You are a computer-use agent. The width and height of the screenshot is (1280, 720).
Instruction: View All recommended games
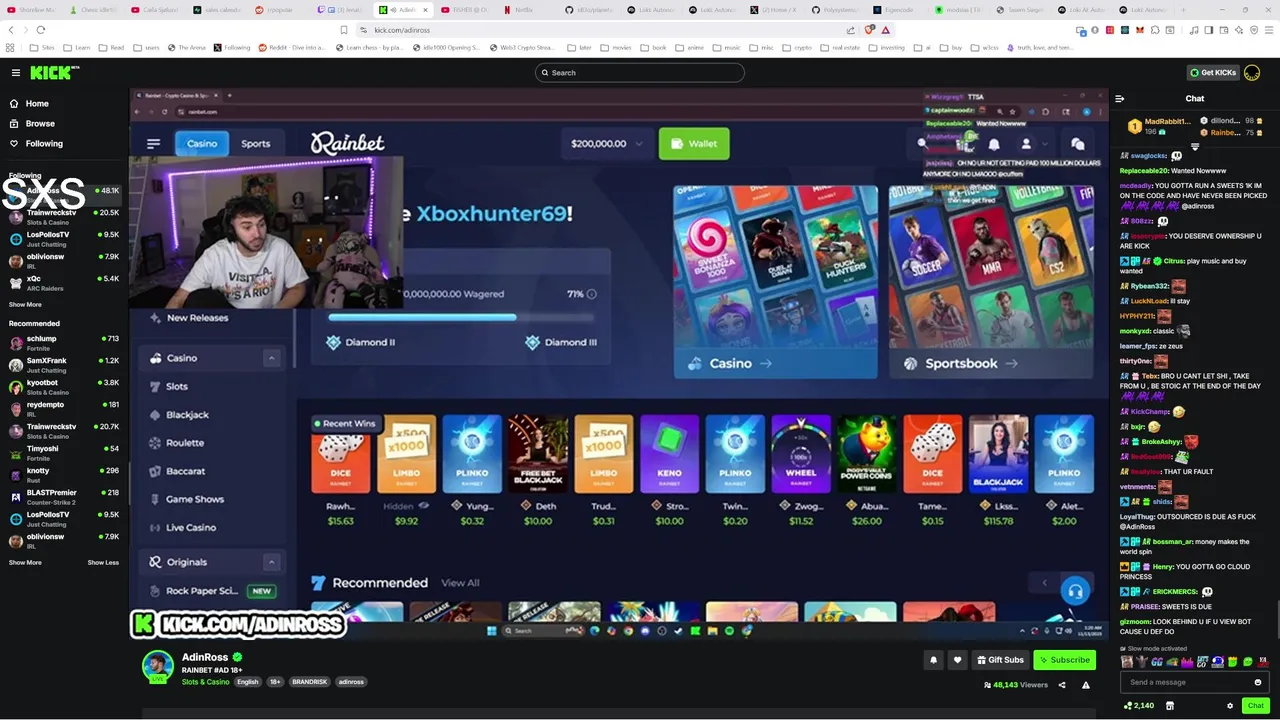(x=460, y=583)
